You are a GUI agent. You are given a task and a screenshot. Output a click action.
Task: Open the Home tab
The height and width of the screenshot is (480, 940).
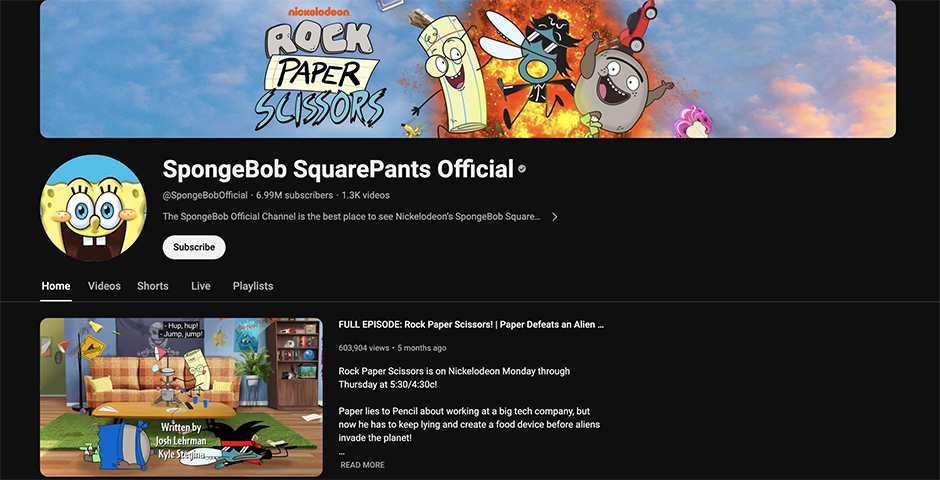click(x=56, y=286)
